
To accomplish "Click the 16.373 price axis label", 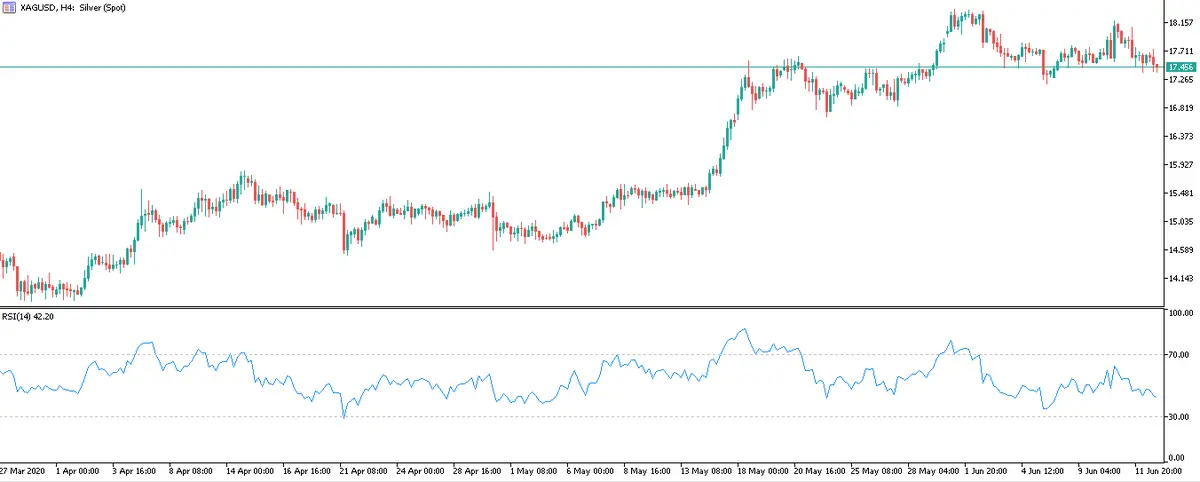I will click(1181, 136).
